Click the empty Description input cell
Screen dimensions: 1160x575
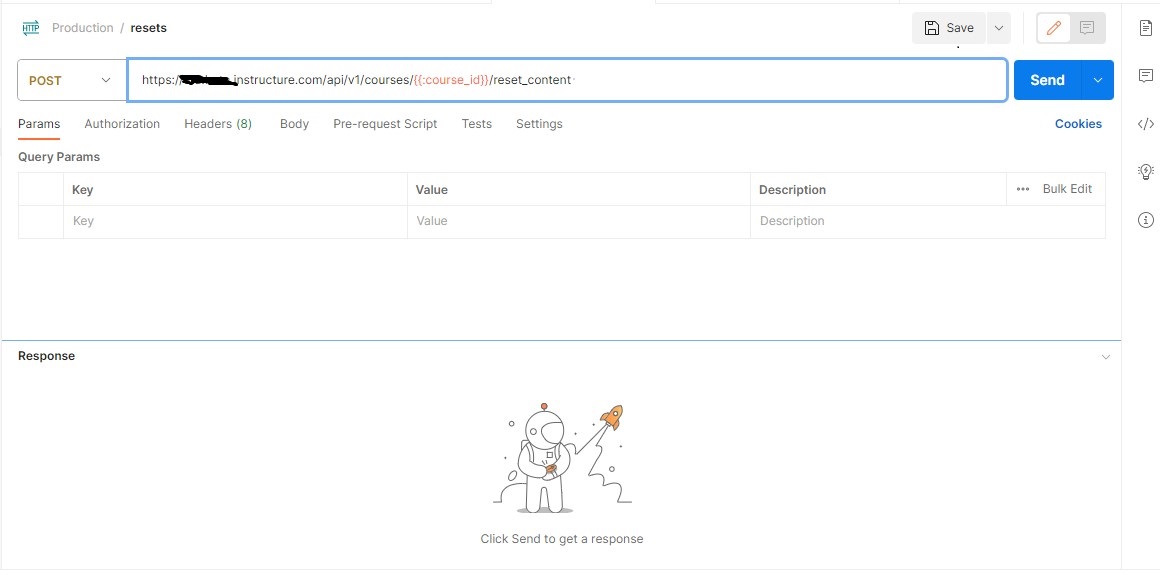tap(928, 221)
